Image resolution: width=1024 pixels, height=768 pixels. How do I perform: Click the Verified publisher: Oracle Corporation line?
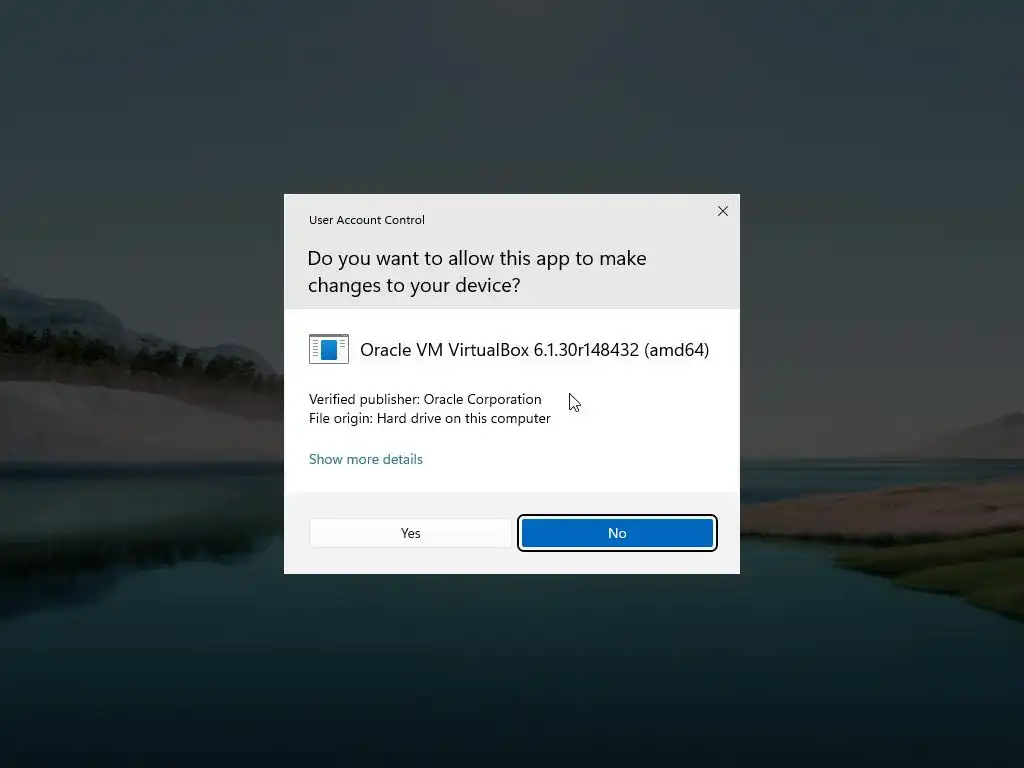[x=425, y=399]
